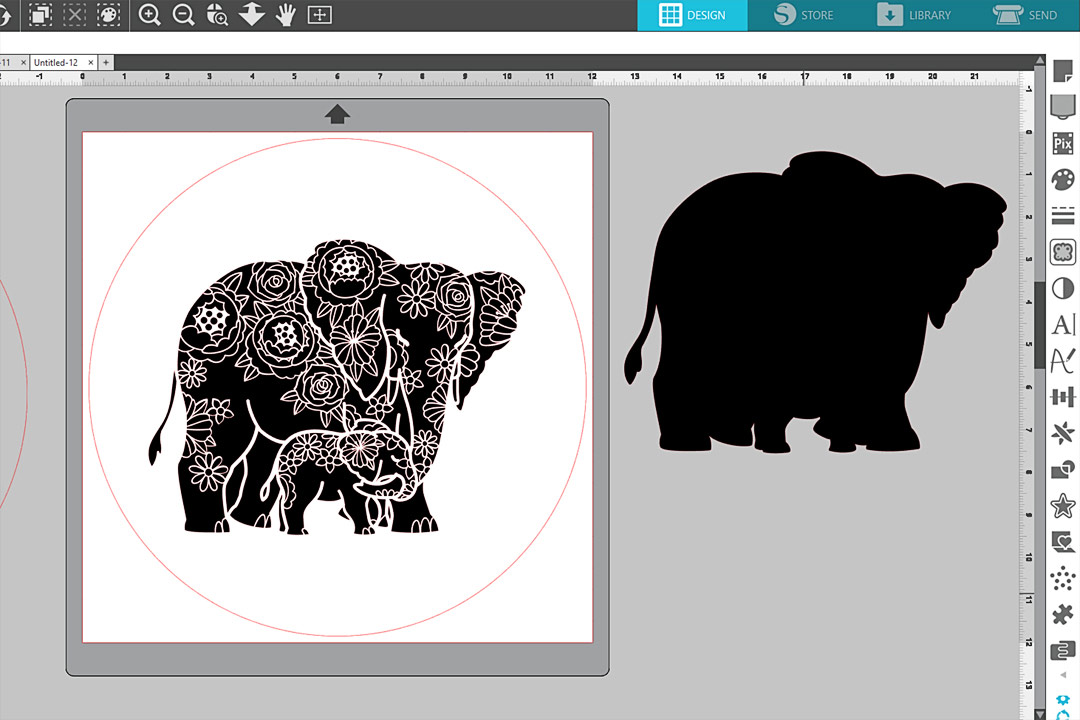Close the Untitled-12 document tab

90,62
